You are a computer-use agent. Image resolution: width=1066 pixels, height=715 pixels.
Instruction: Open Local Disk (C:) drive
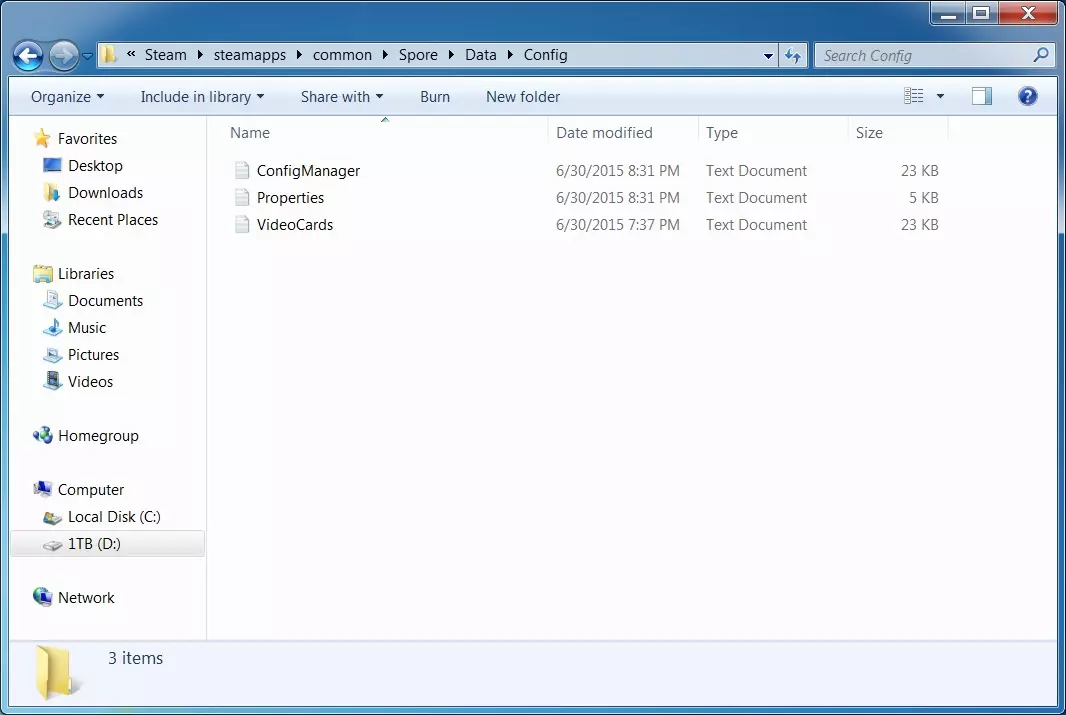coord(114,517)
